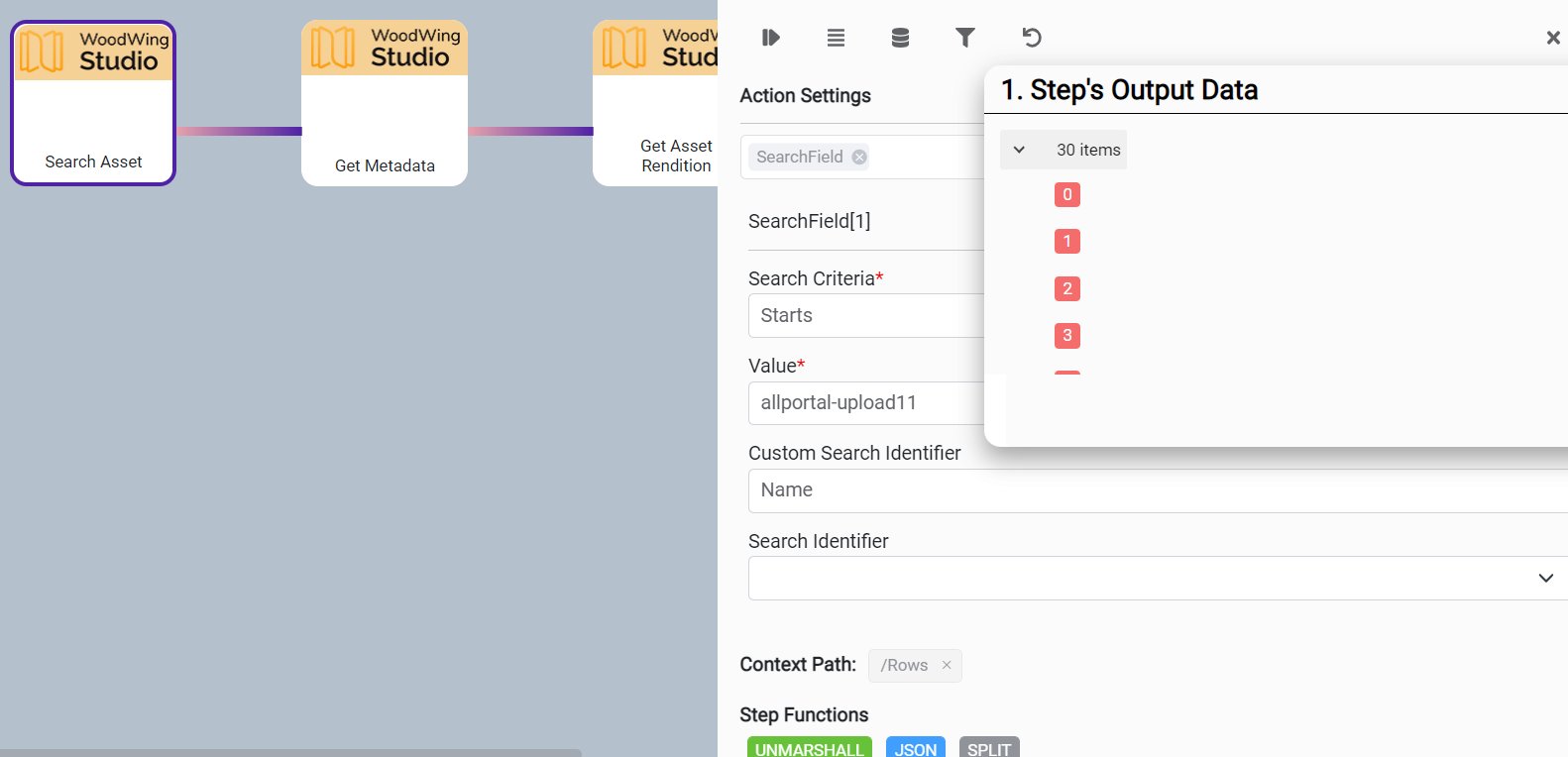Open the Search Criteria Starts dropdown

click(866, 315)
